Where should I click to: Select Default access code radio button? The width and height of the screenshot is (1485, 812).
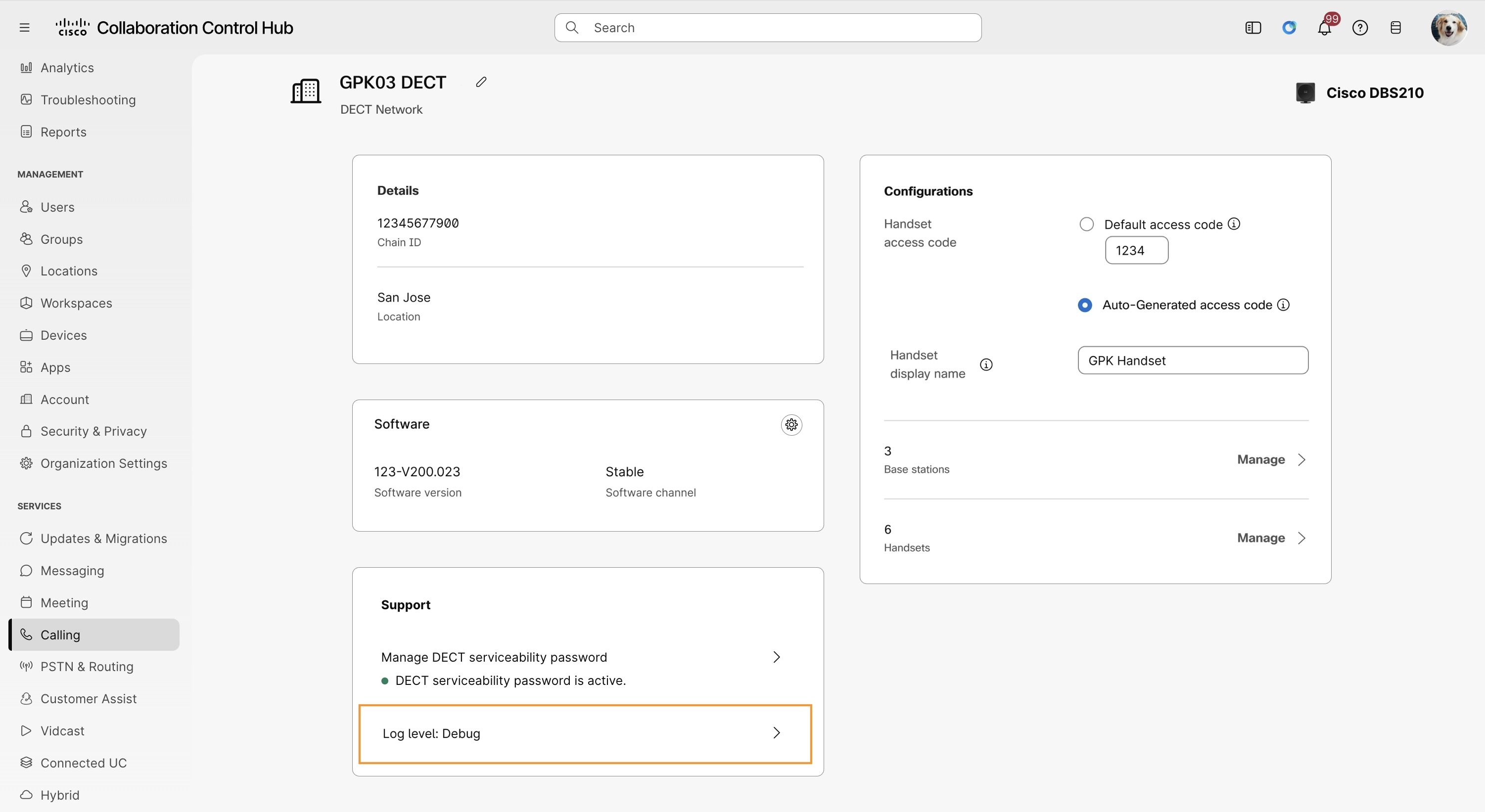tap(1086, 224)
